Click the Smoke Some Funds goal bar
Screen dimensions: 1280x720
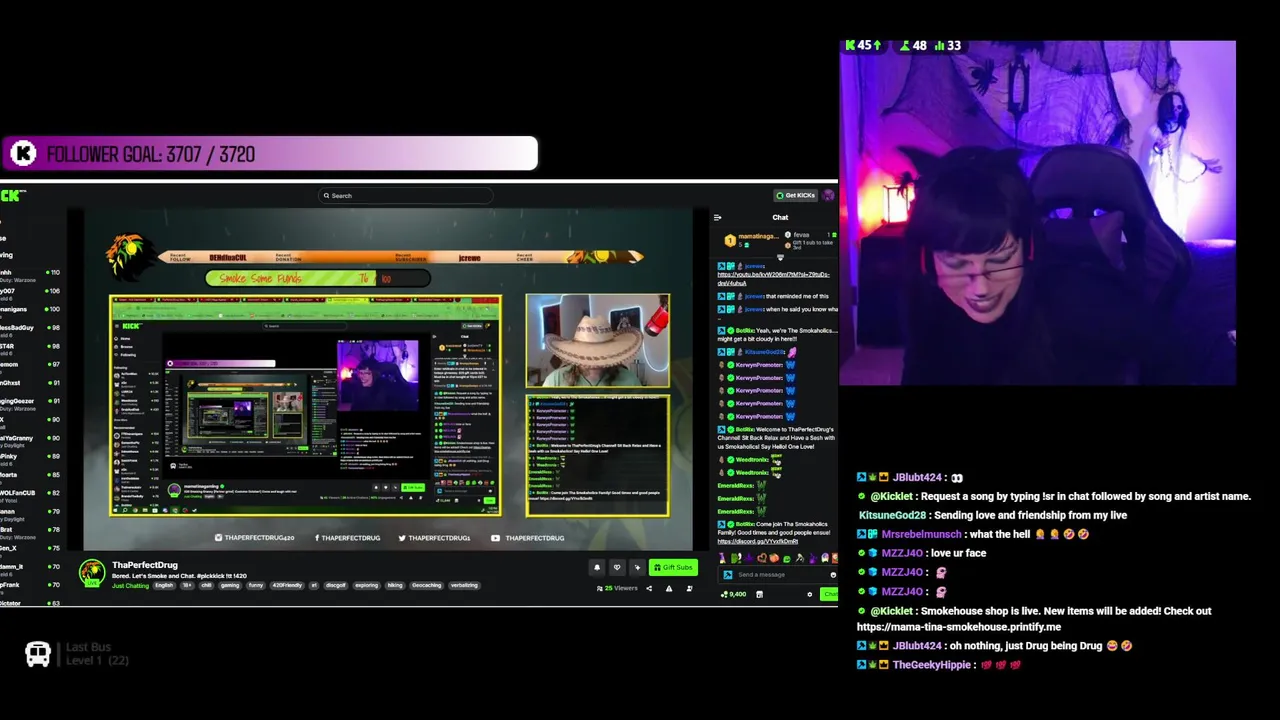click(x=318, y=278)
